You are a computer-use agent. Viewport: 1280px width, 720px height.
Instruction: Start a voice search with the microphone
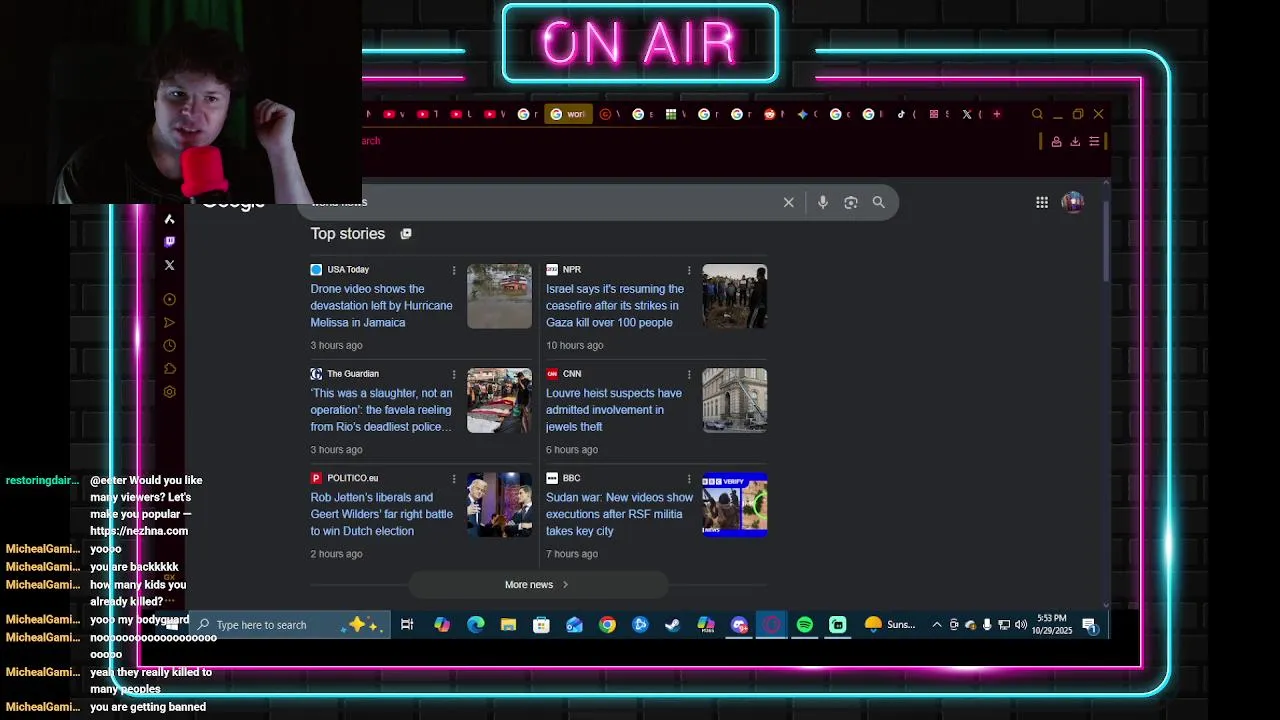coord(822,202)
